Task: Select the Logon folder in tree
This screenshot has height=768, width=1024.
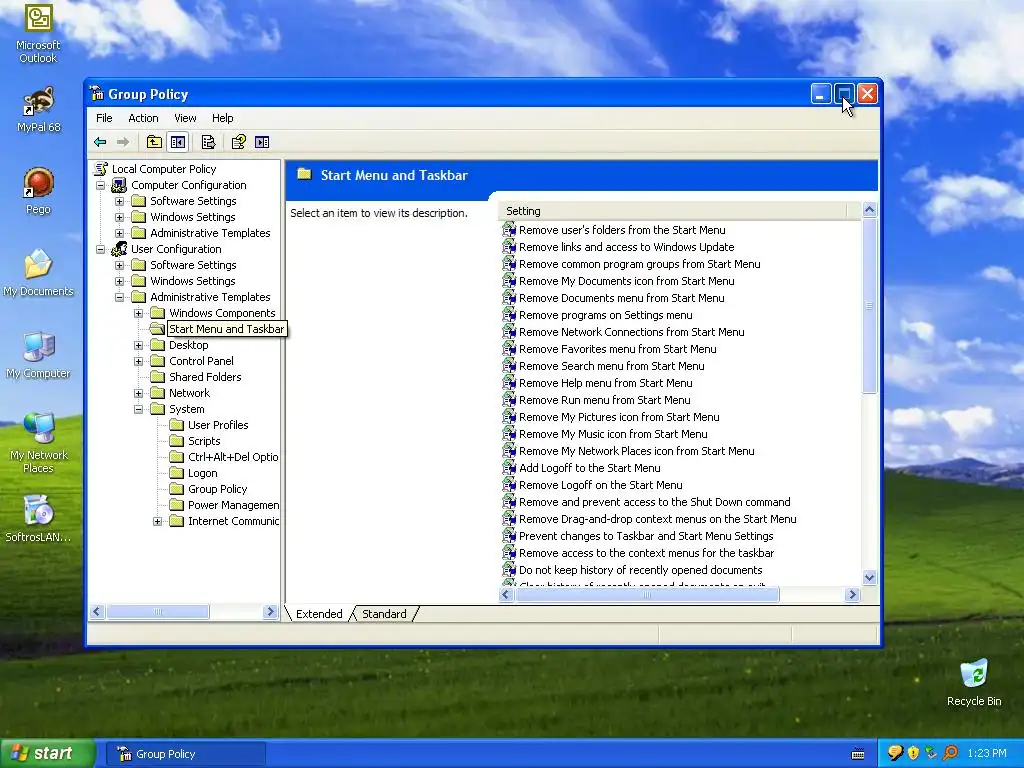Action: (202, 473)
